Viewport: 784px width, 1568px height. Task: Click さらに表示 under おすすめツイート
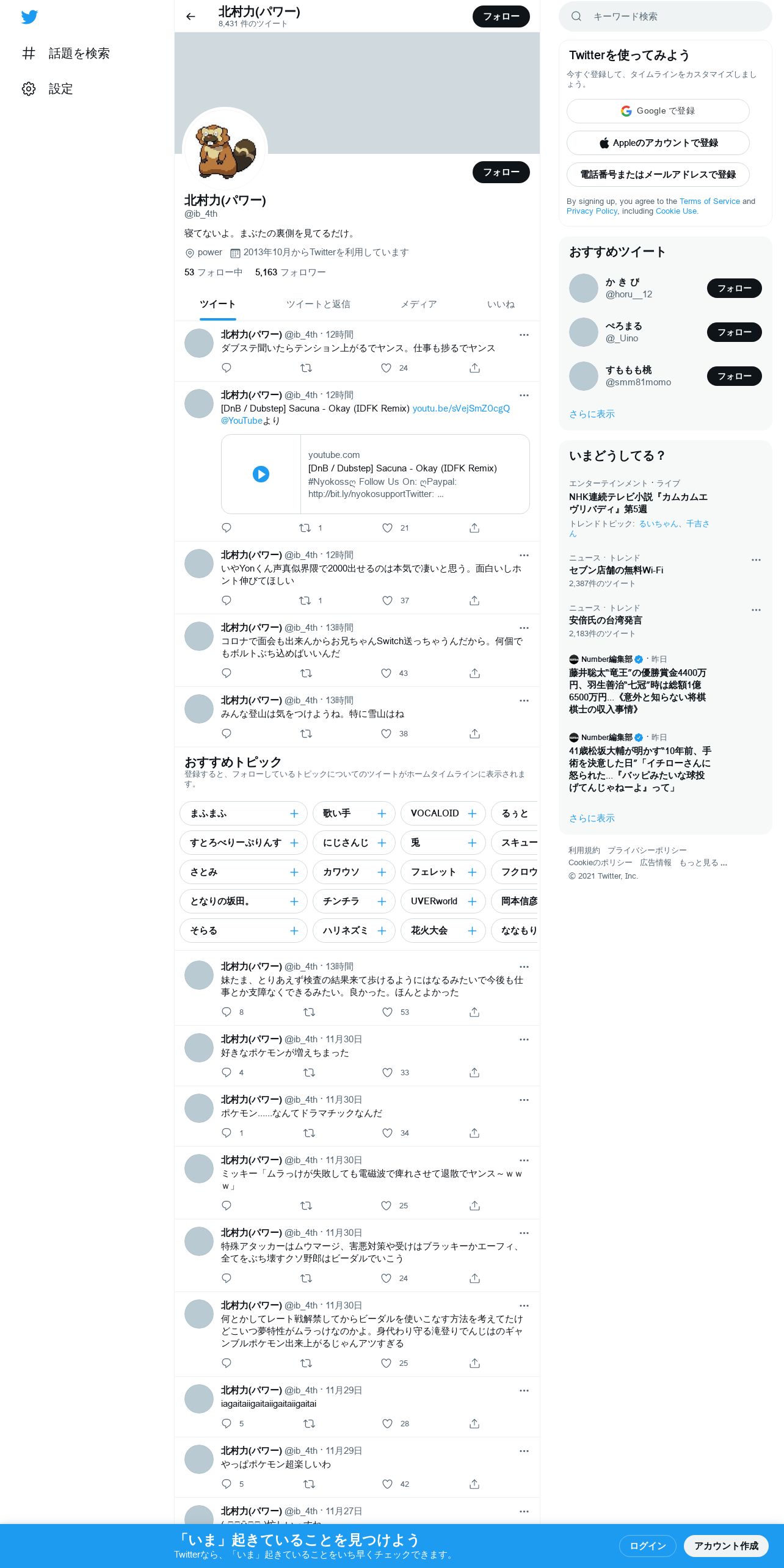click(x=592, y=414)
